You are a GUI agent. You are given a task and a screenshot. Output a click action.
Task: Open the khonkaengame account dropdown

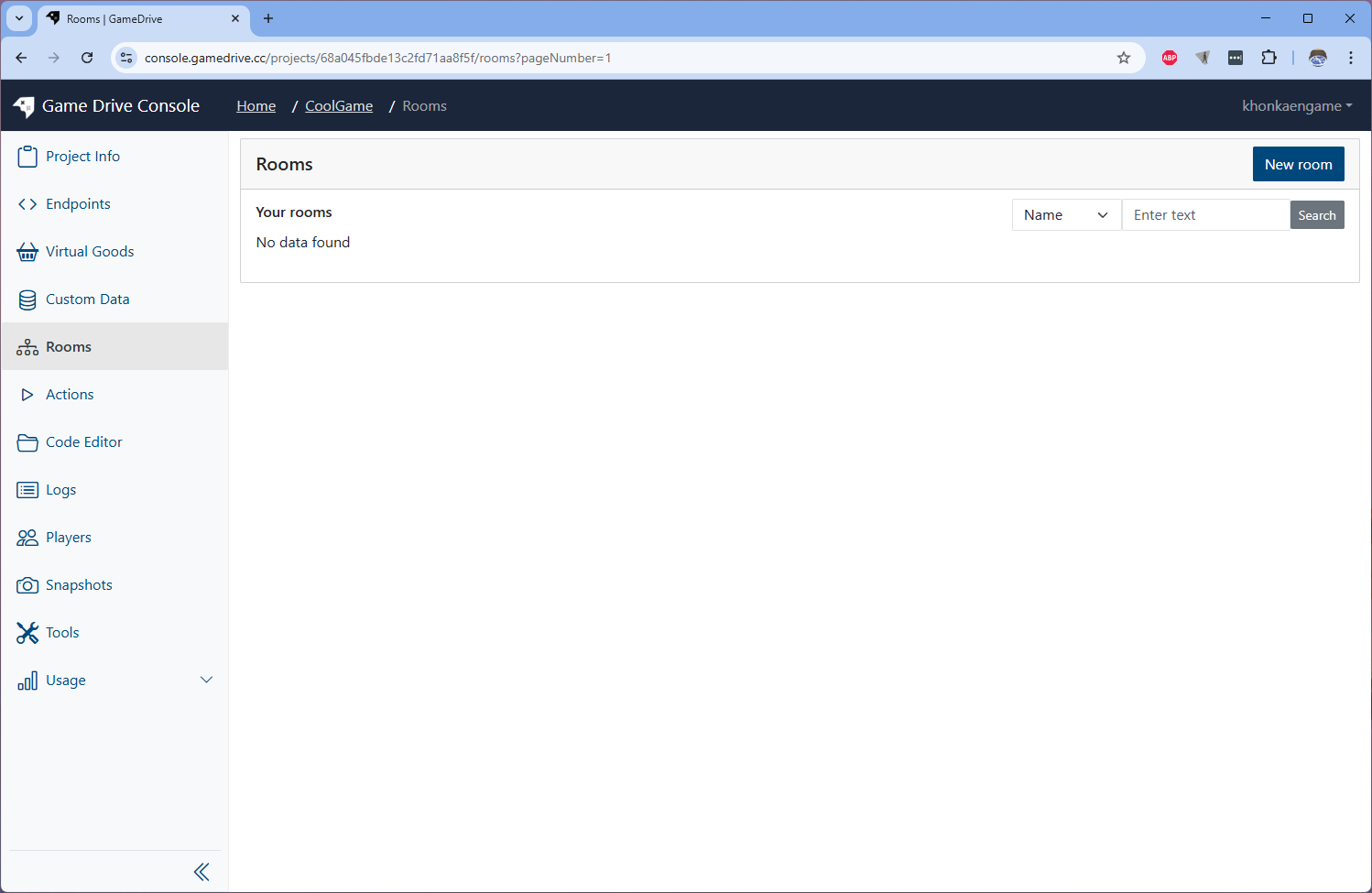click(1296, 106)
